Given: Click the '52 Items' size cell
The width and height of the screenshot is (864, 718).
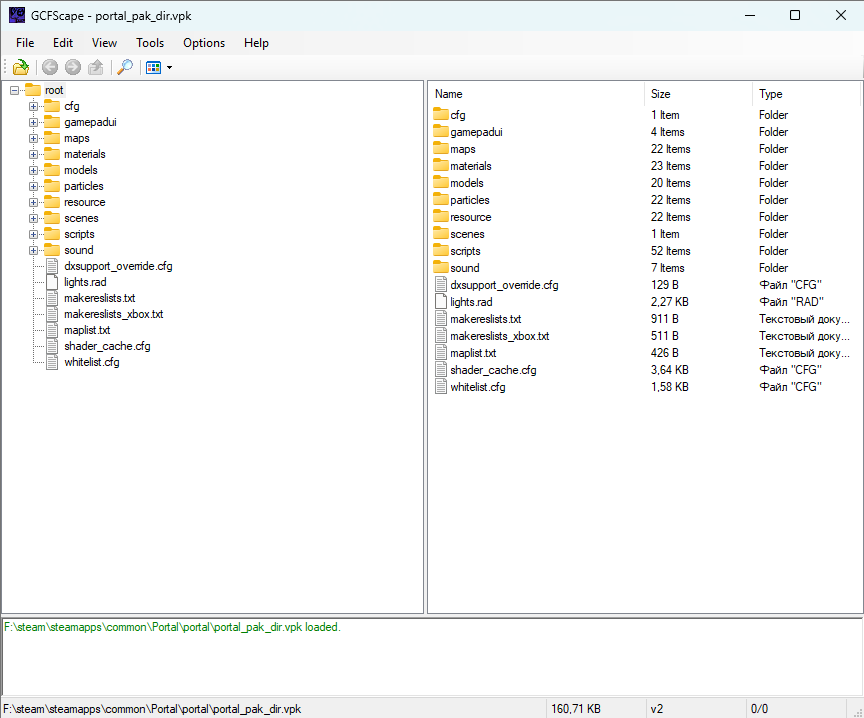Looking at the screenshot, I should point(671,251).
